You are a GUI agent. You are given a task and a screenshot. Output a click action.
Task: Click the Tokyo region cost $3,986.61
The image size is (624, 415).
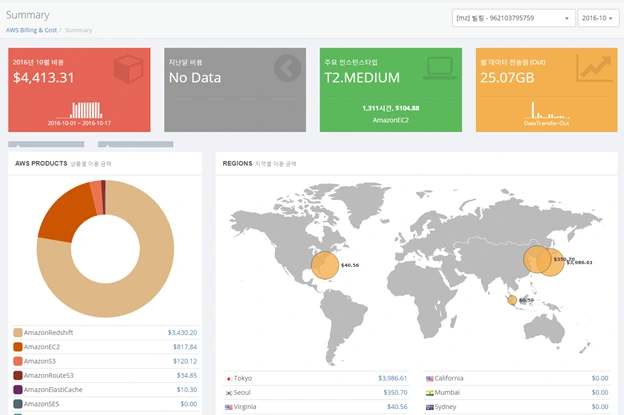[x=392, y=378]
